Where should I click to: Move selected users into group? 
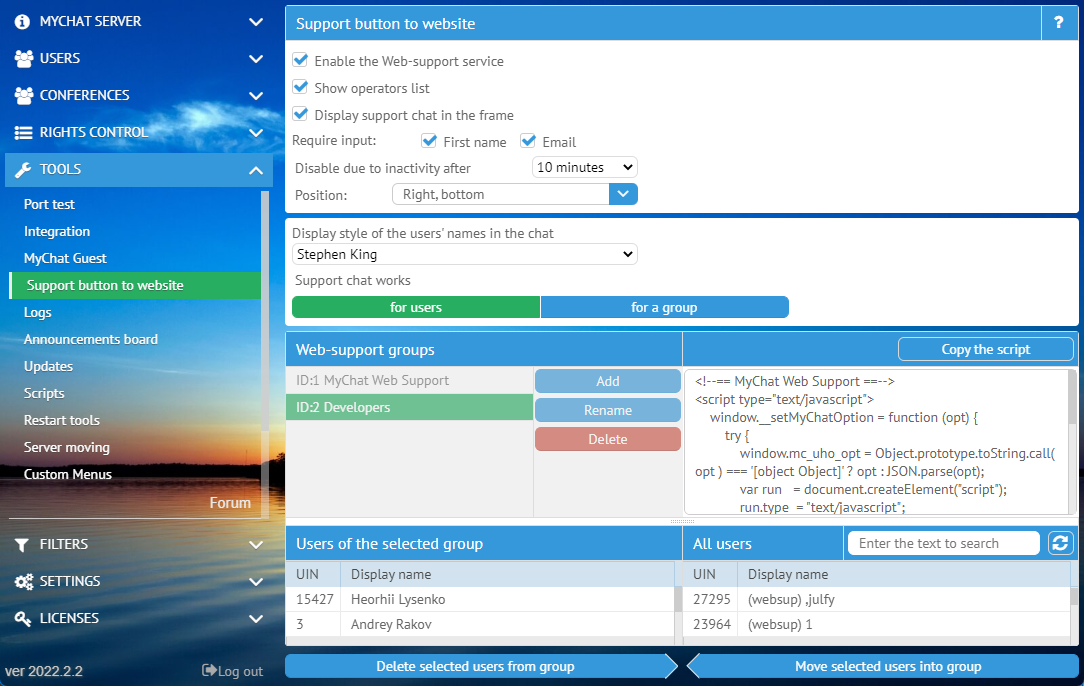pos(883,667)
